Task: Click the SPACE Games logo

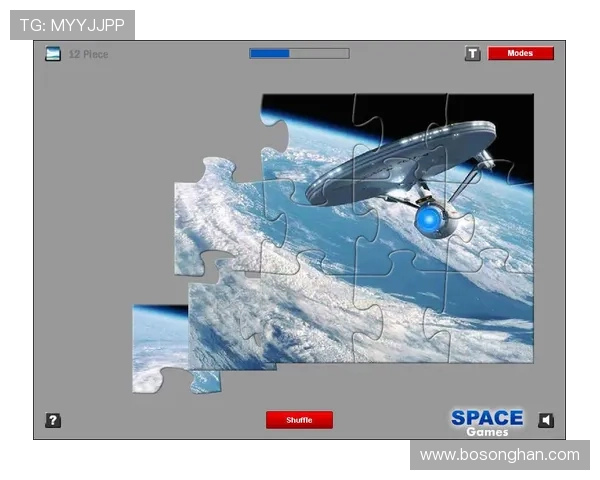Action: point(486,421)
